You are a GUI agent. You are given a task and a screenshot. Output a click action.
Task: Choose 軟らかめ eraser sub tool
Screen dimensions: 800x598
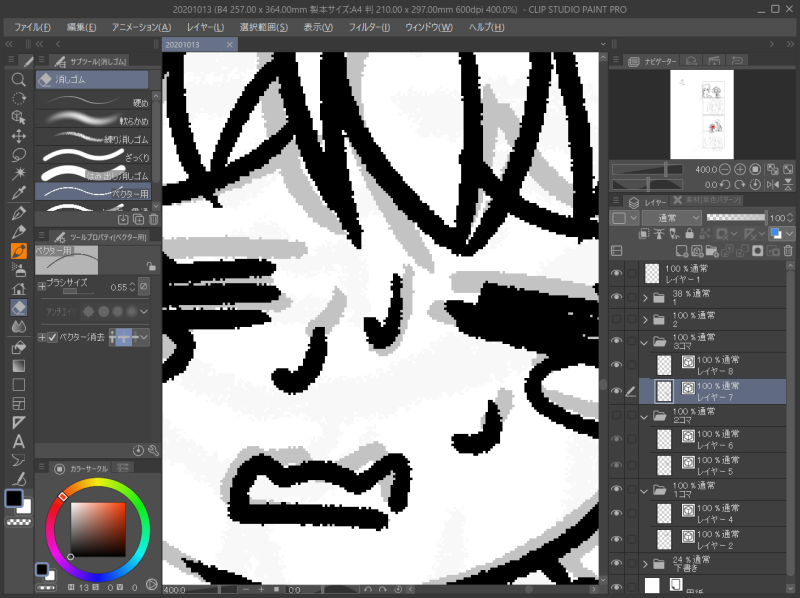click(93, 119)
